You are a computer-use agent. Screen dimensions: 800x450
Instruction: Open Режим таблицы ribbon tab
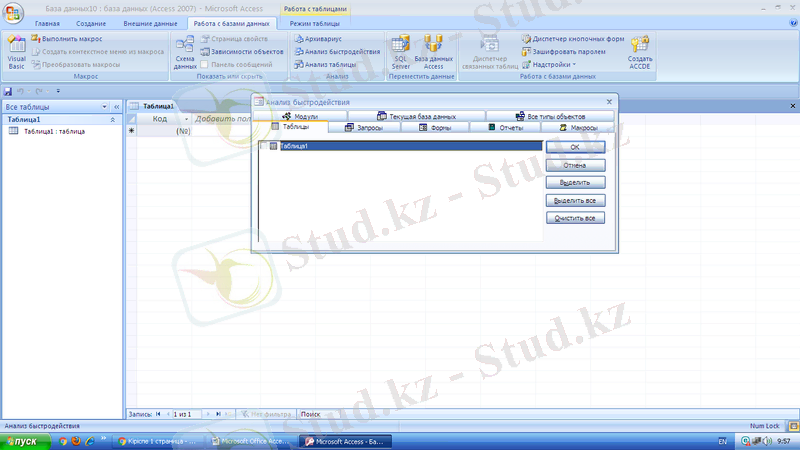point(314,23)
